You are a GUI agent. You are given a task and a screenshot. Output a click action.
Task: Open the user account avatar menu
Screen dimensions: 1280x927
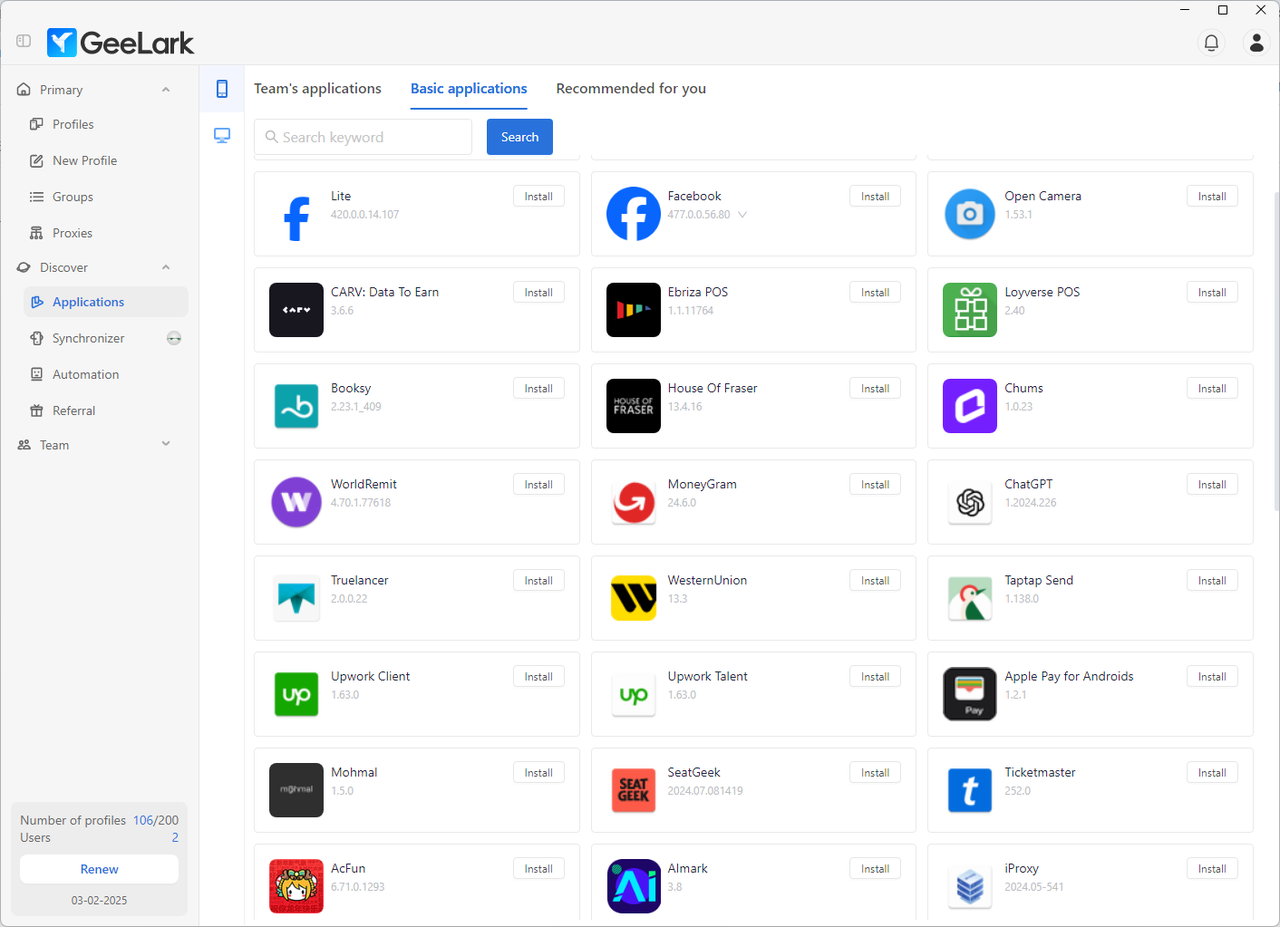click(1256, 42)
